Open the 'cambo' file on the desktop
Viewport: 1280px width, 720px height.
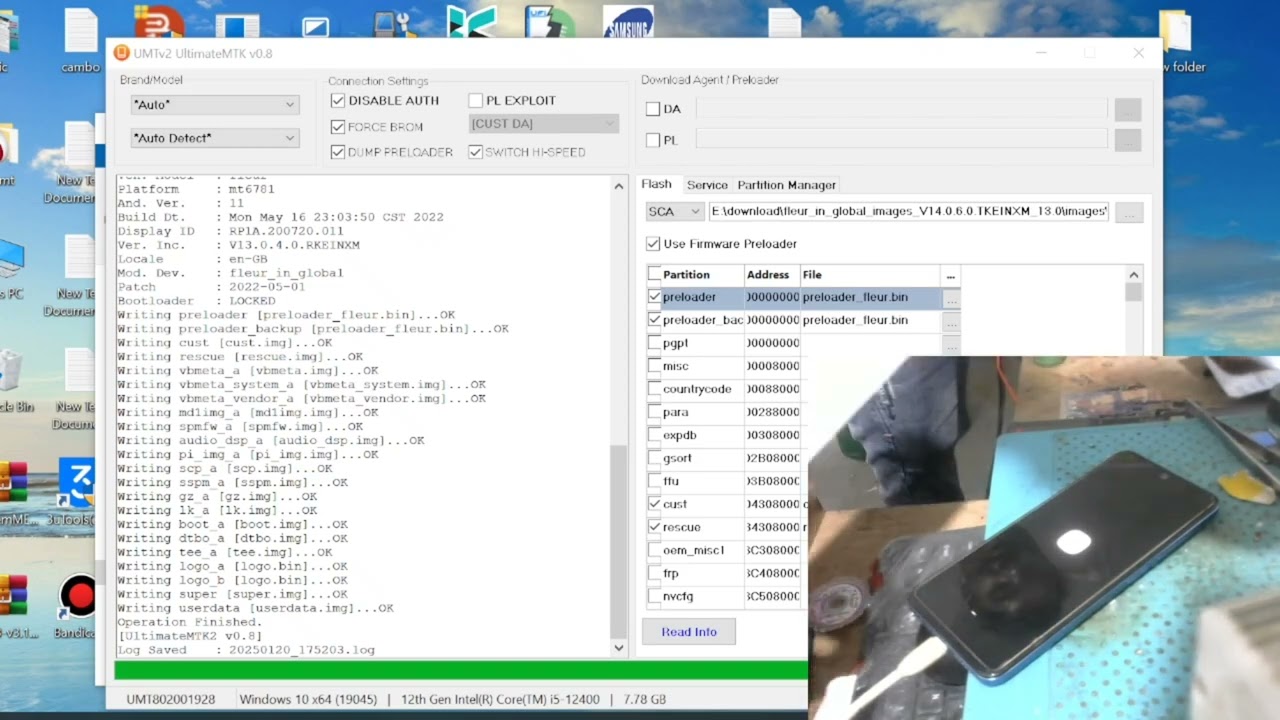[81, 40]
